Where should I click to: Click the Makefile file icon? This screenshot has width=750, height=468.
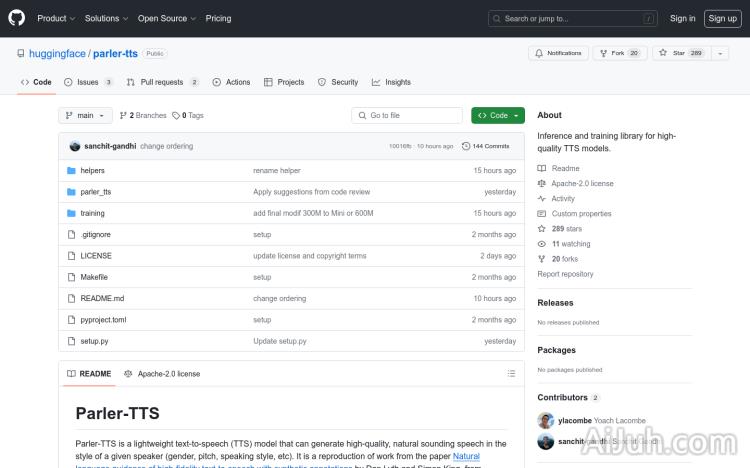click(71, 277)
